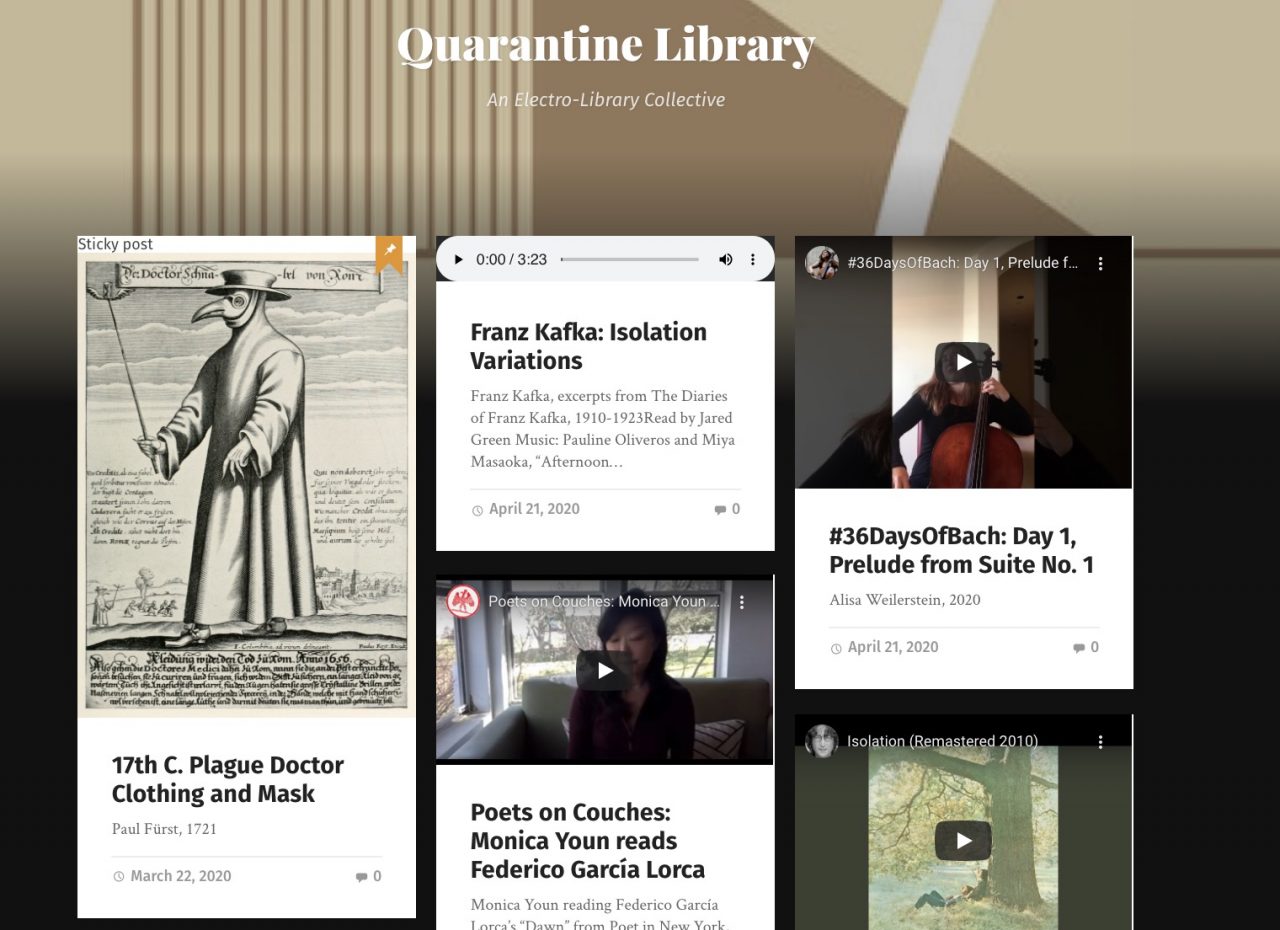Play the Franz Kafka audio clip

tap(459, 259)
